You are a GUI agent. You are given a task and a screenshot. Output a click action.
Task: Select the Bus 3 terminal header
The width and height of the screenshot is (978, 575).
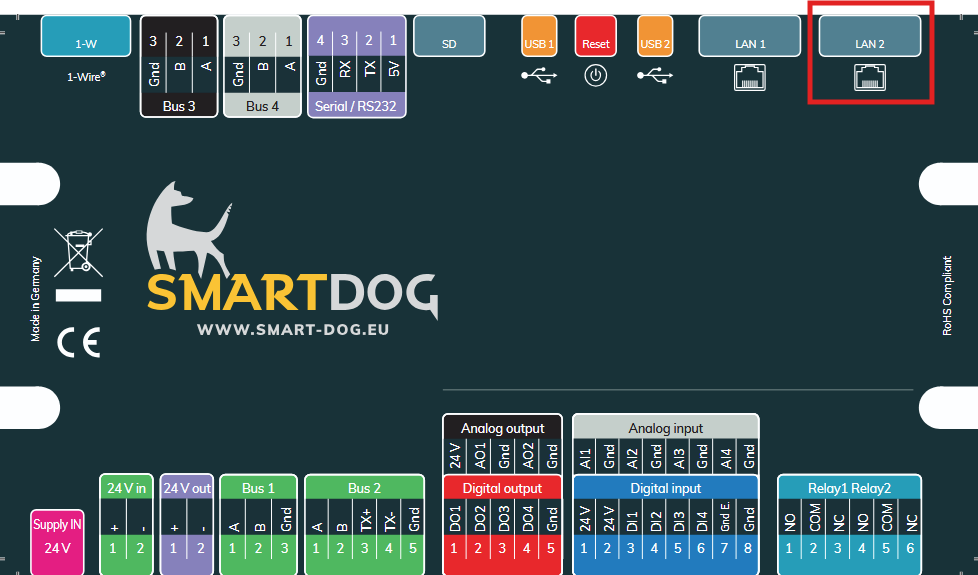point(179,105)
